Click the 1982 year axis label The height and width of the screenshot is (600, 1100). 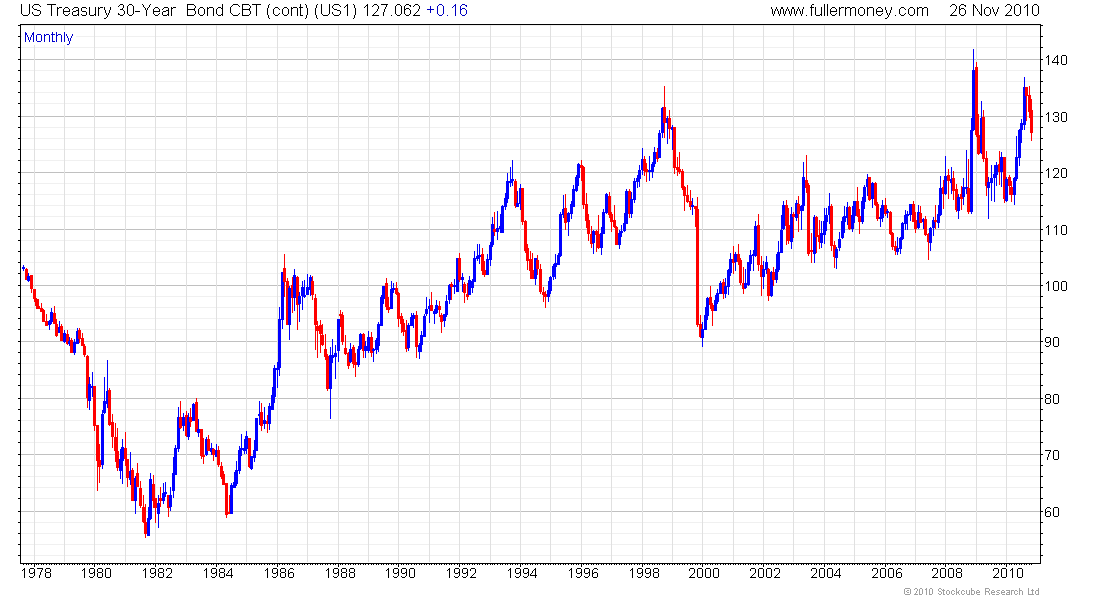coord(157,573)
